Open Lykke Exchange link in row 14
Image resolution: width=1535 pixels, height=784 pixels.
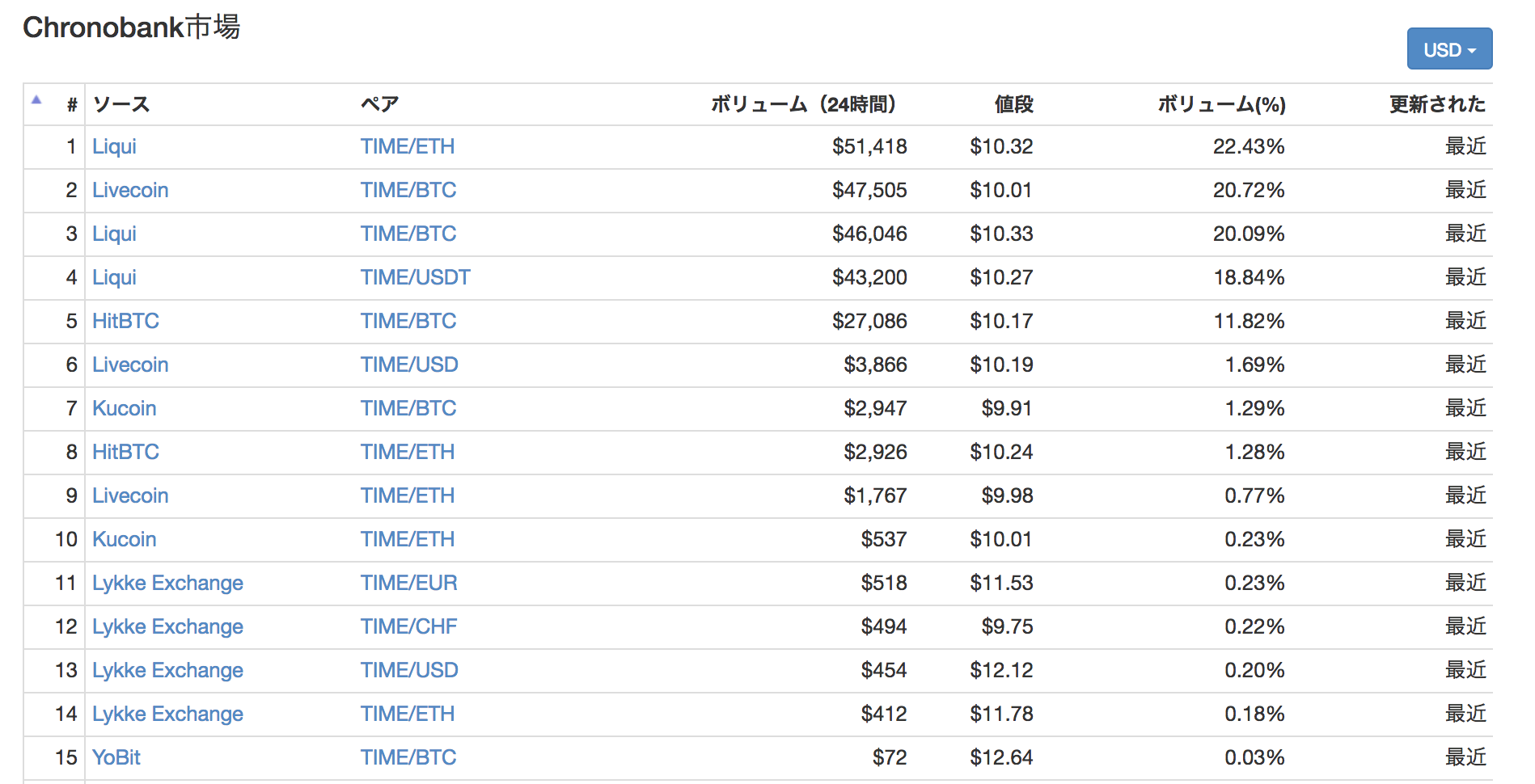tap(167, 714)
